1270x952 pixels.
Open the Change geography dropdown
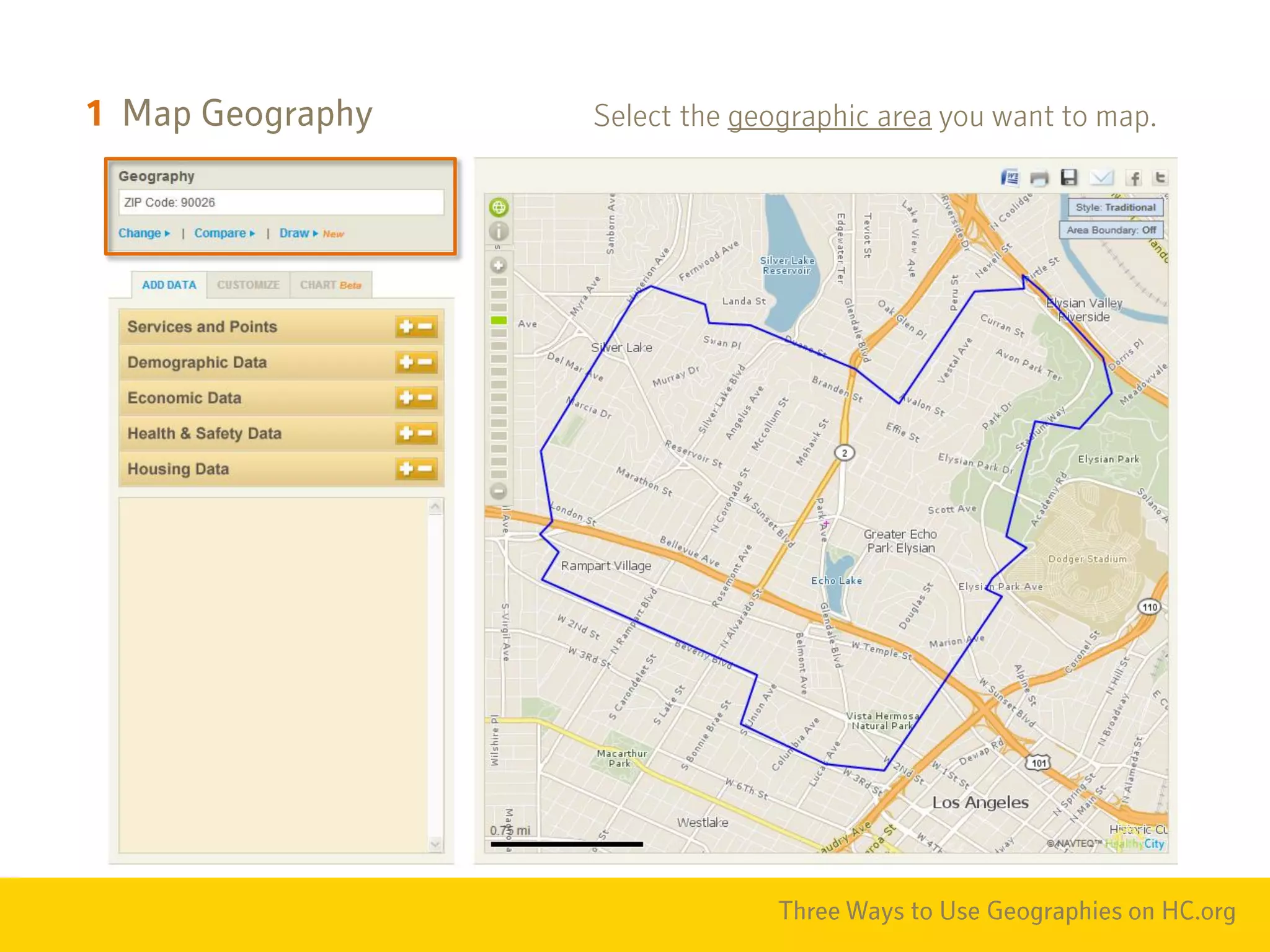[144, 233]
